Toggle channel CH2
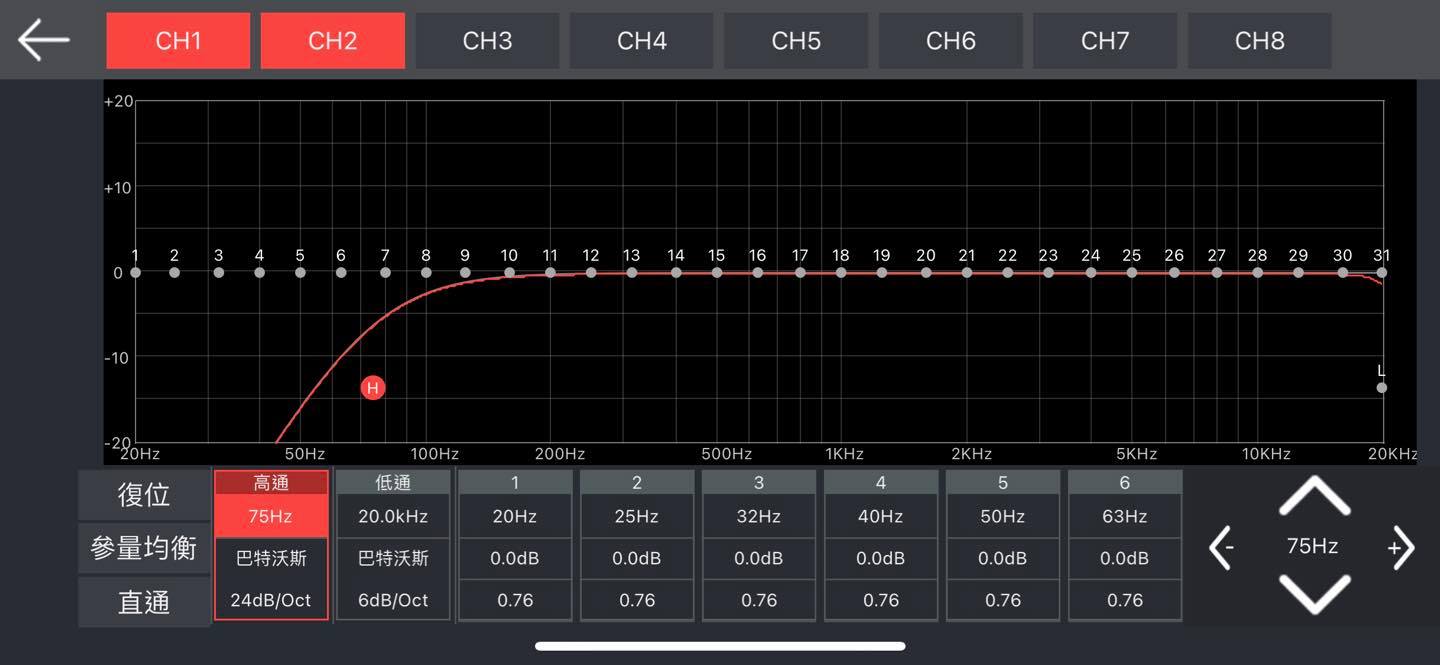The height and width of the screenshot is (665, 1440). click(x=333, y=40)
